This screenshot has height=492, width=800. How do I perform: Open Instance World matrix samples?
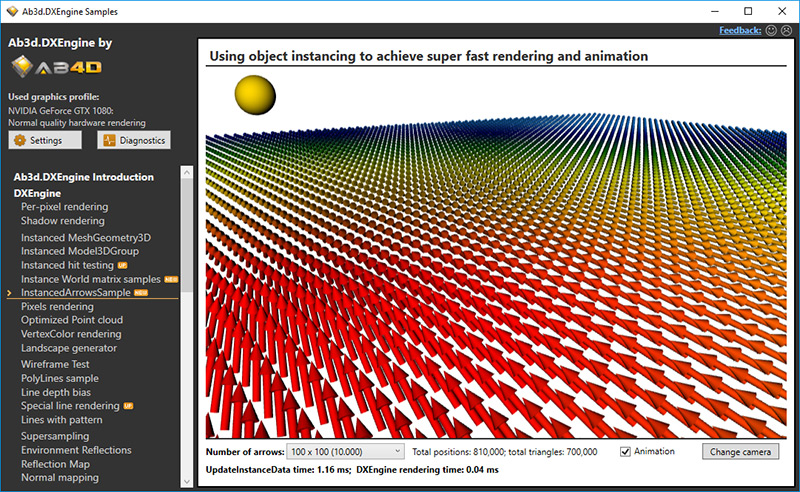pos(90,279)
